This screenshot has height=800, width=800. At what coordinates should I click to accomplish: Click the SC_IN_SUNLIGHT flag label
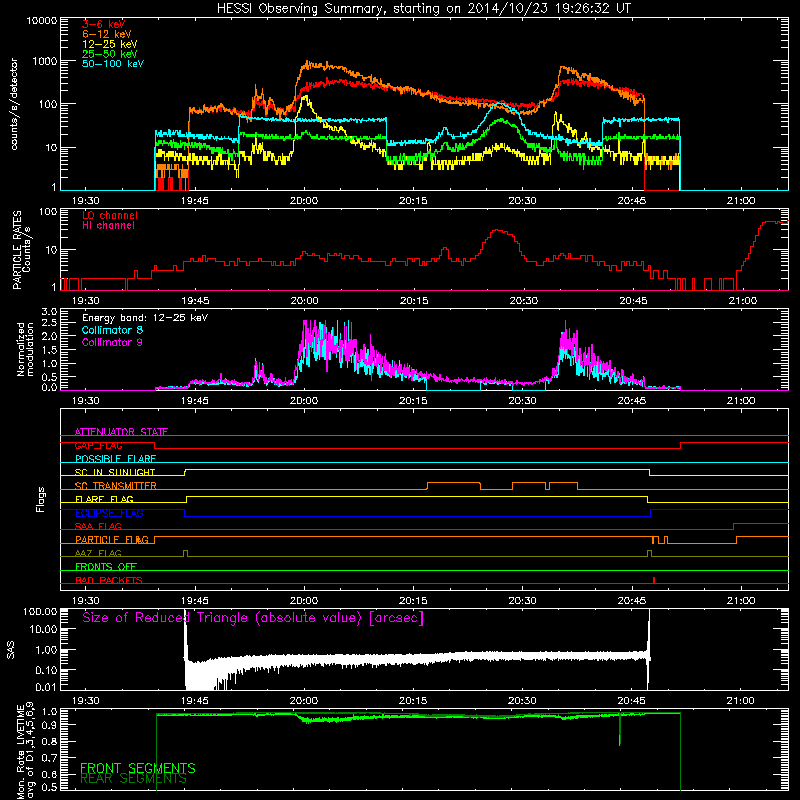[115, 472]
